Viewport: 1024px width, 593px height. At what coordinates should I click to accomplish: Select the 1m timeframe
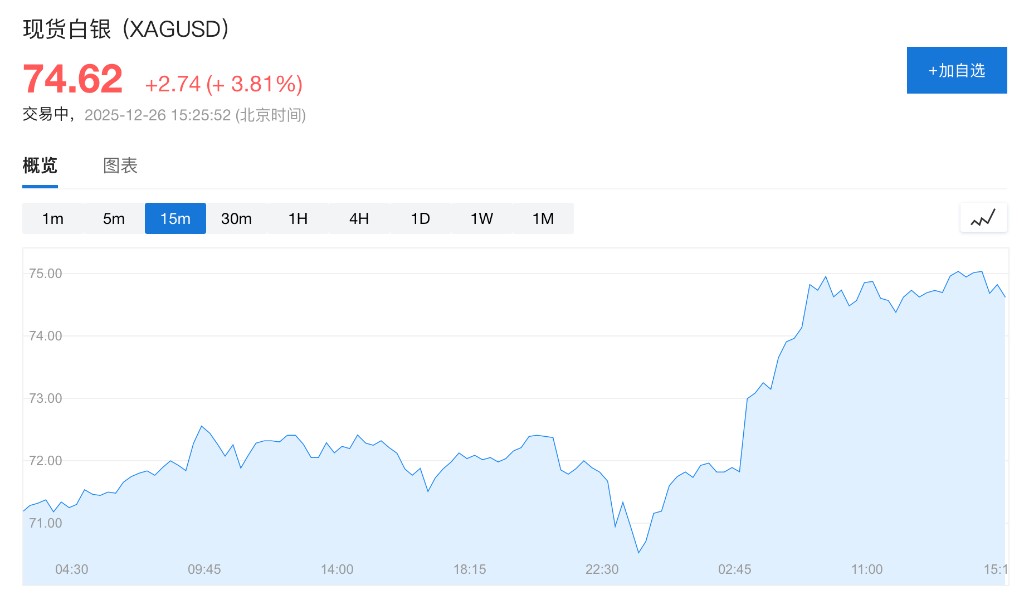[53, 219]
